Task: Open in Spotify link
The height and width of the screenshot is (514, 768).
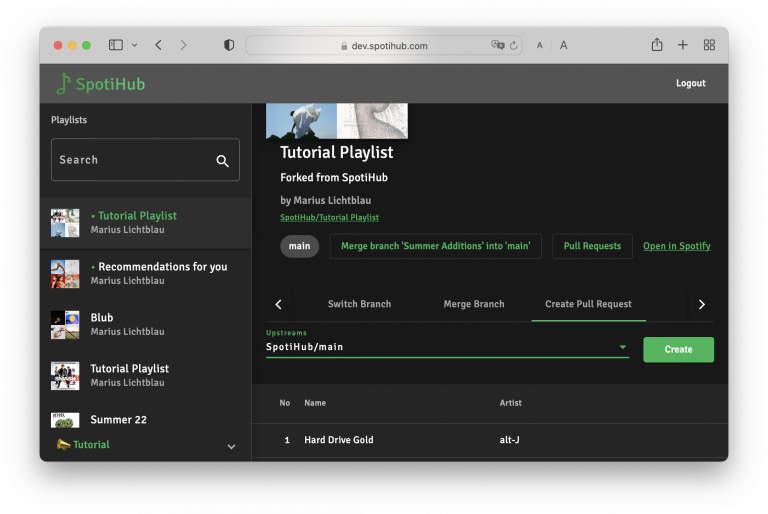Action: (676, 246)
